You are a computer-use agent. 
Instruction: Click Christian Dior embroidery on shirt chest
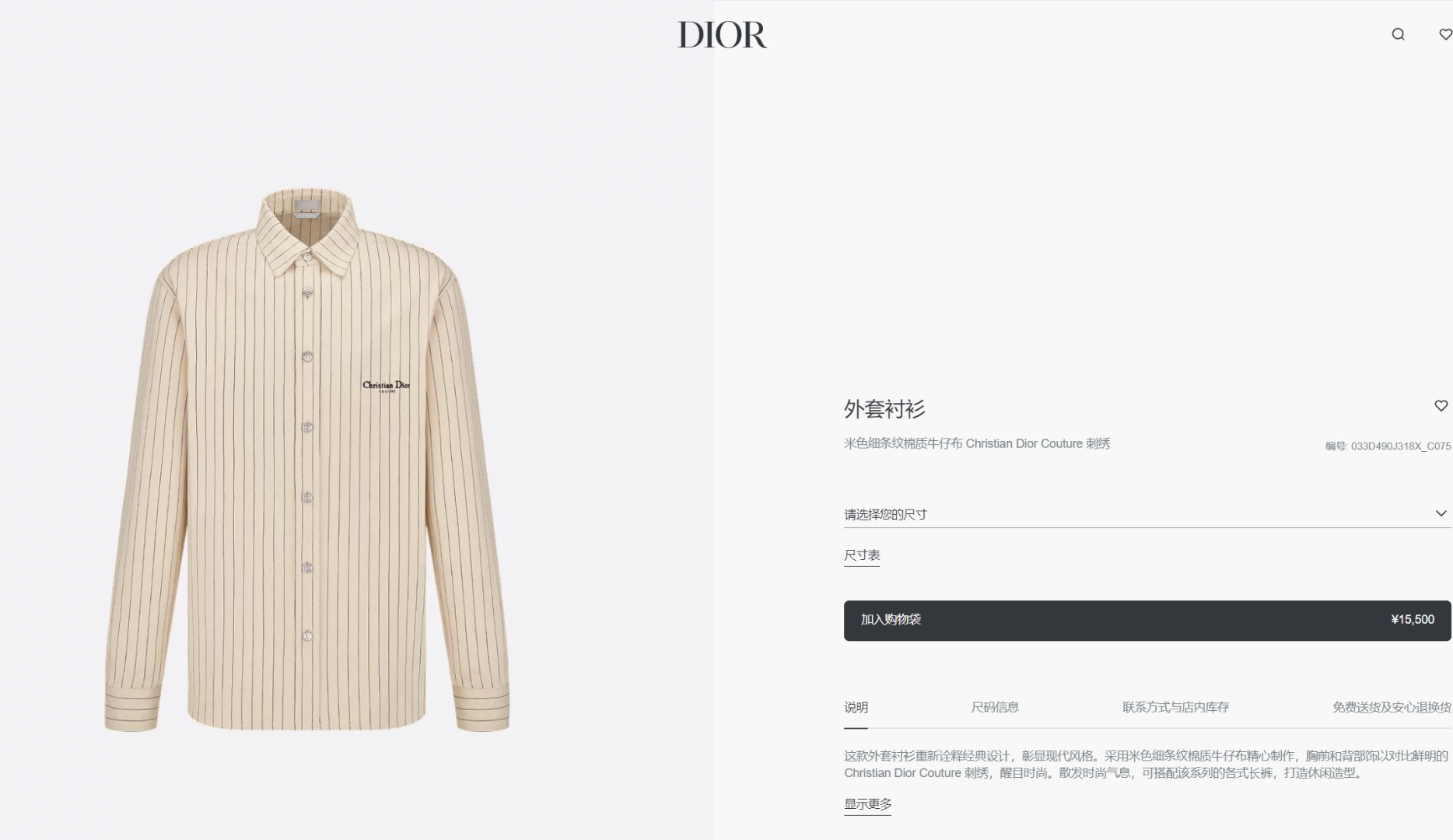coord(386,386)
